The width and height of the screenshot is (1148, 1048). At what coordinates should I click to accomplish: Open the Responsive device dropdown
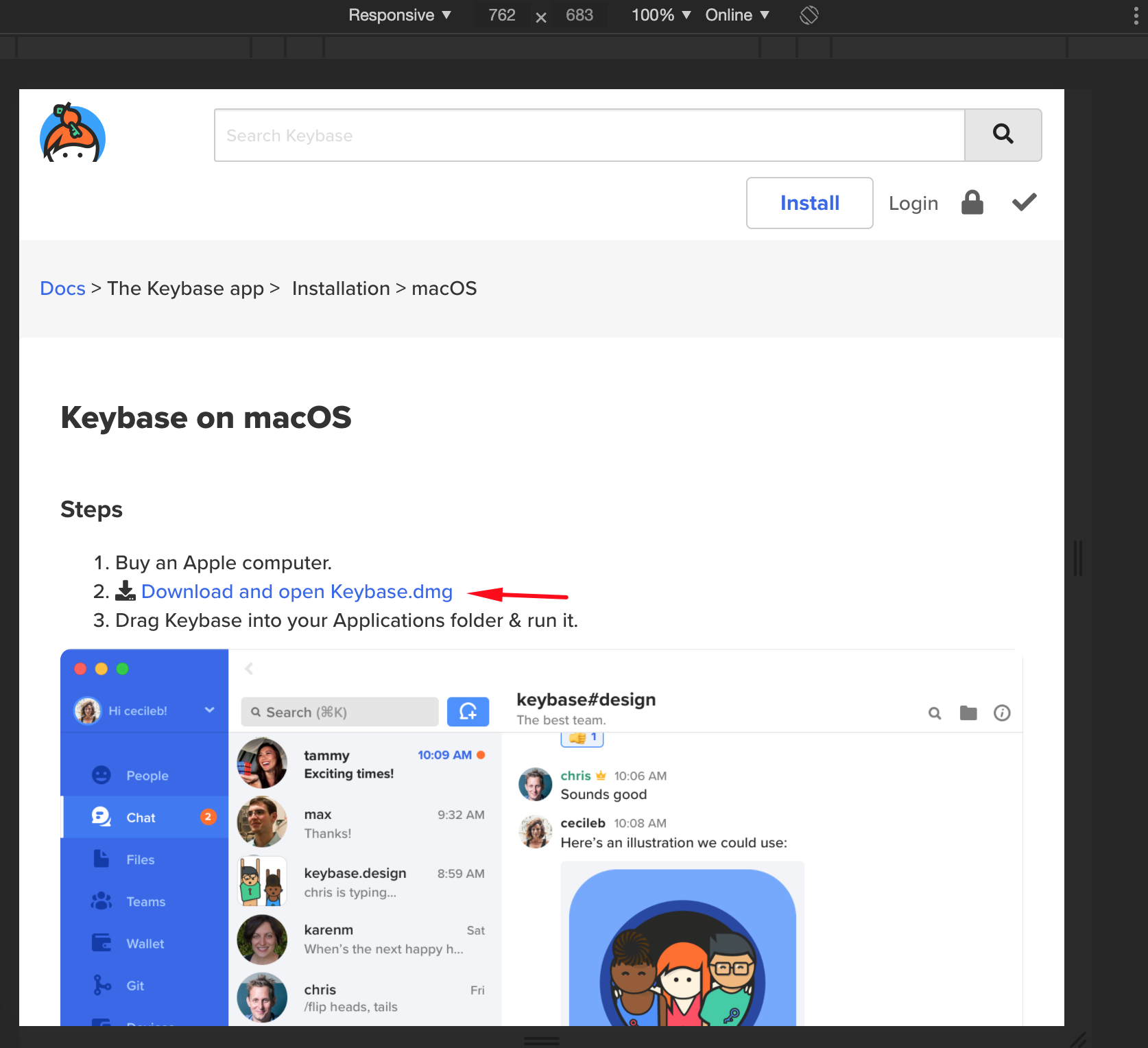click(x=399, y=15)
